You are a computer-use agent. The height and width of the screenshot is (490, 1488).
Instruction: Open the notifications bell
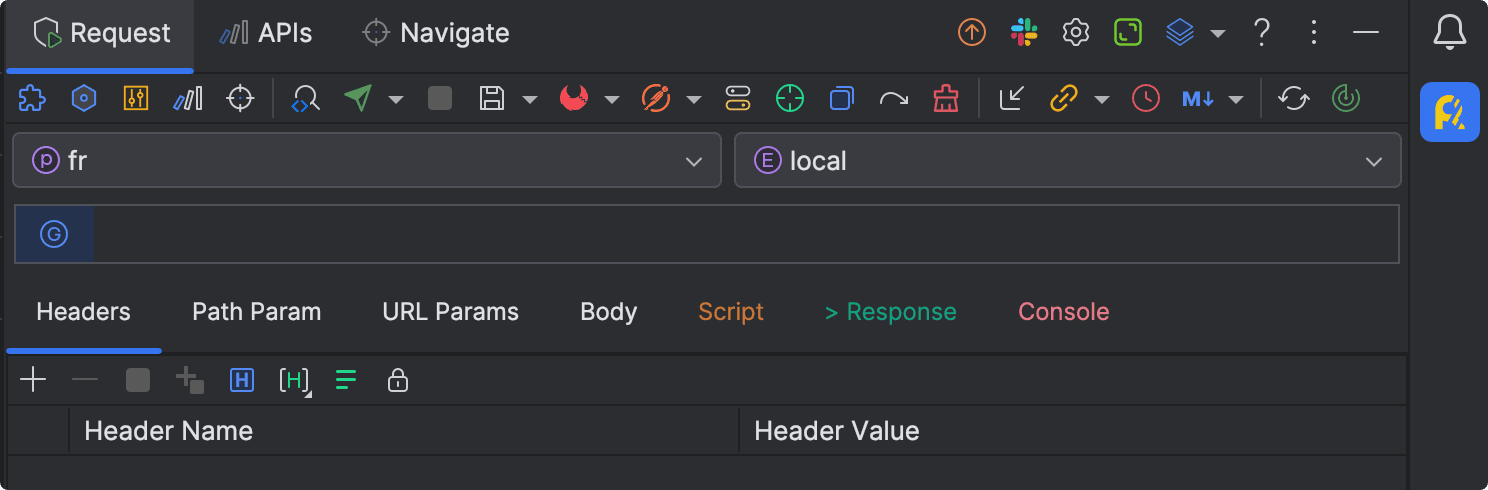tap(1450, 33)
